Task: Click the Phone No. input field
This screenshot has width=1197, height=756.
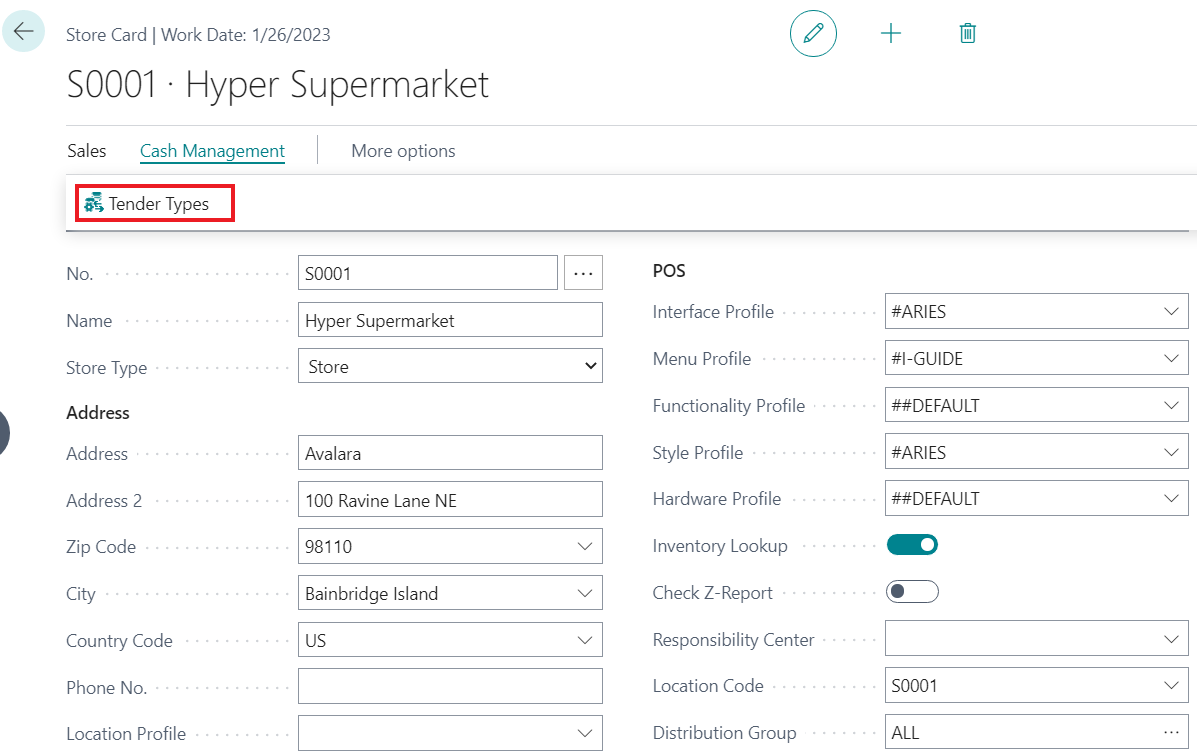Action: pyautogui.click(x=450, y=687)
